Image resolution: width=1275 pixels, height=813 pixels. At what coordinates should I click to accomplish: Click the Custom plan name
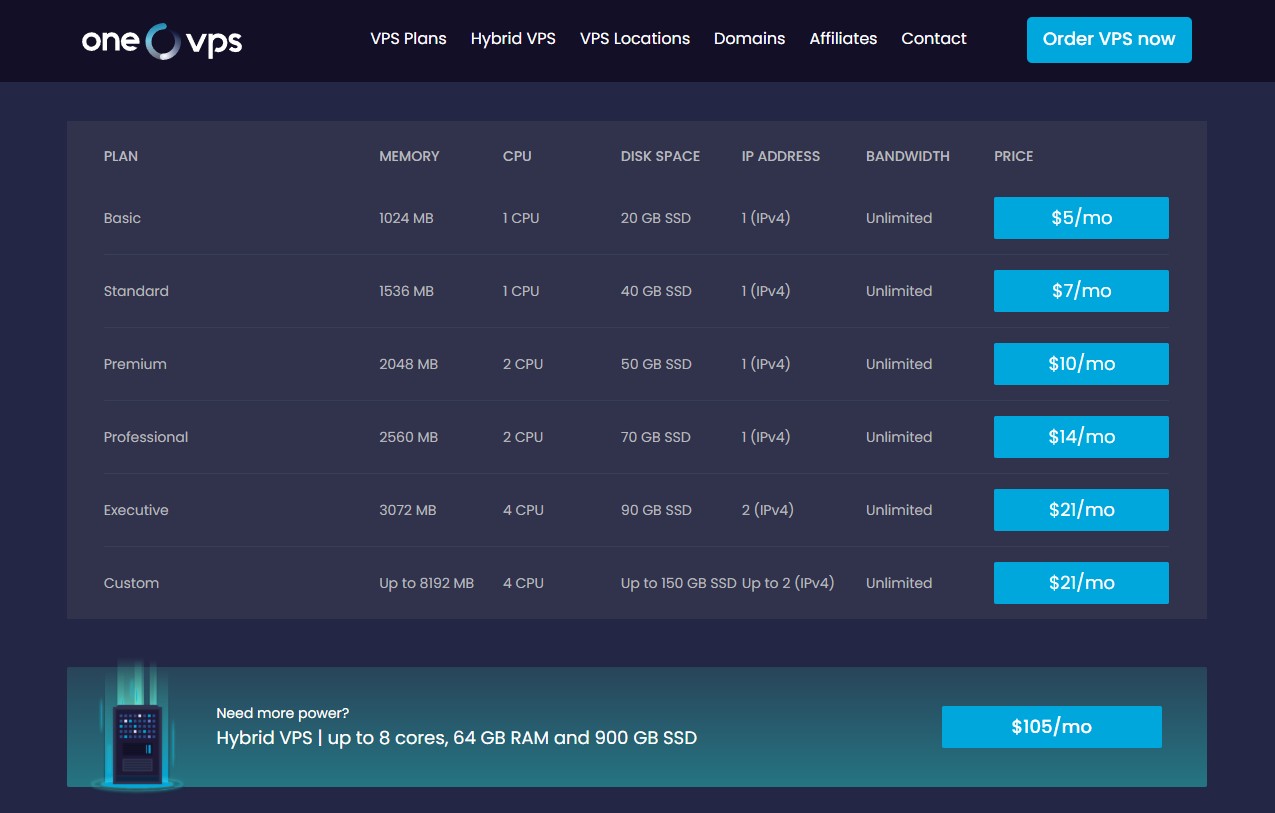pos(131,583)
